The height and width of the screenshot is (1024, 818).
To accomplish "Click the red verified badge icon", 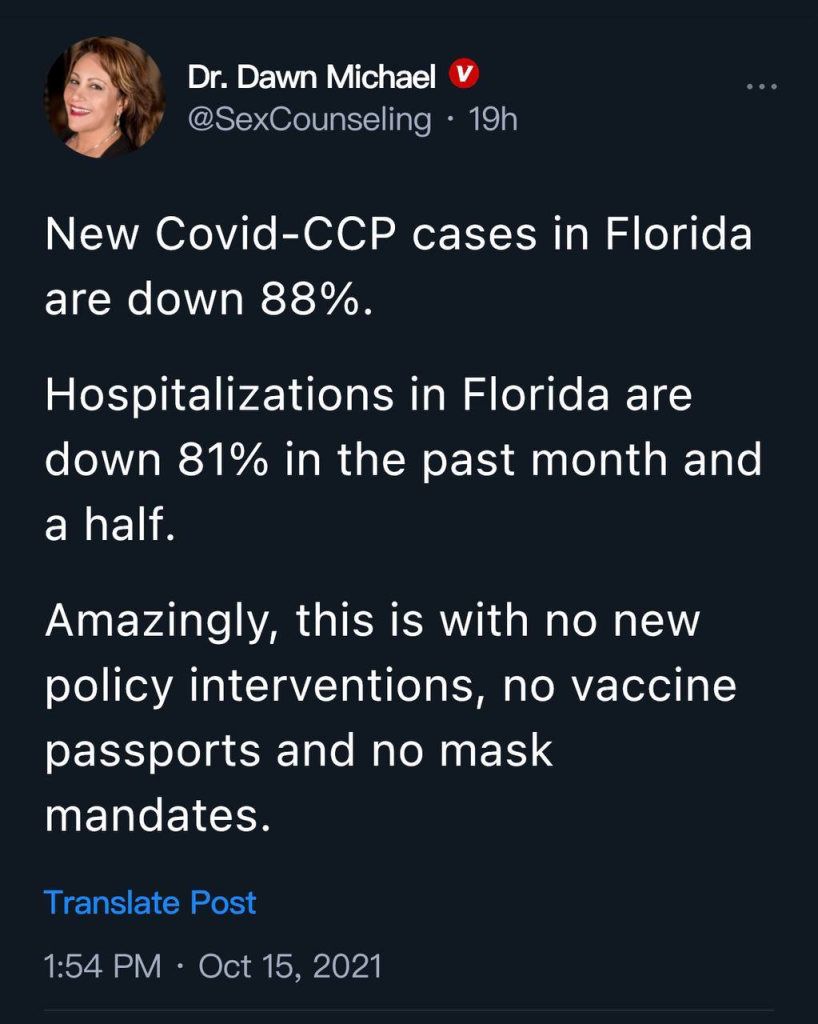I will click(462, 74).
